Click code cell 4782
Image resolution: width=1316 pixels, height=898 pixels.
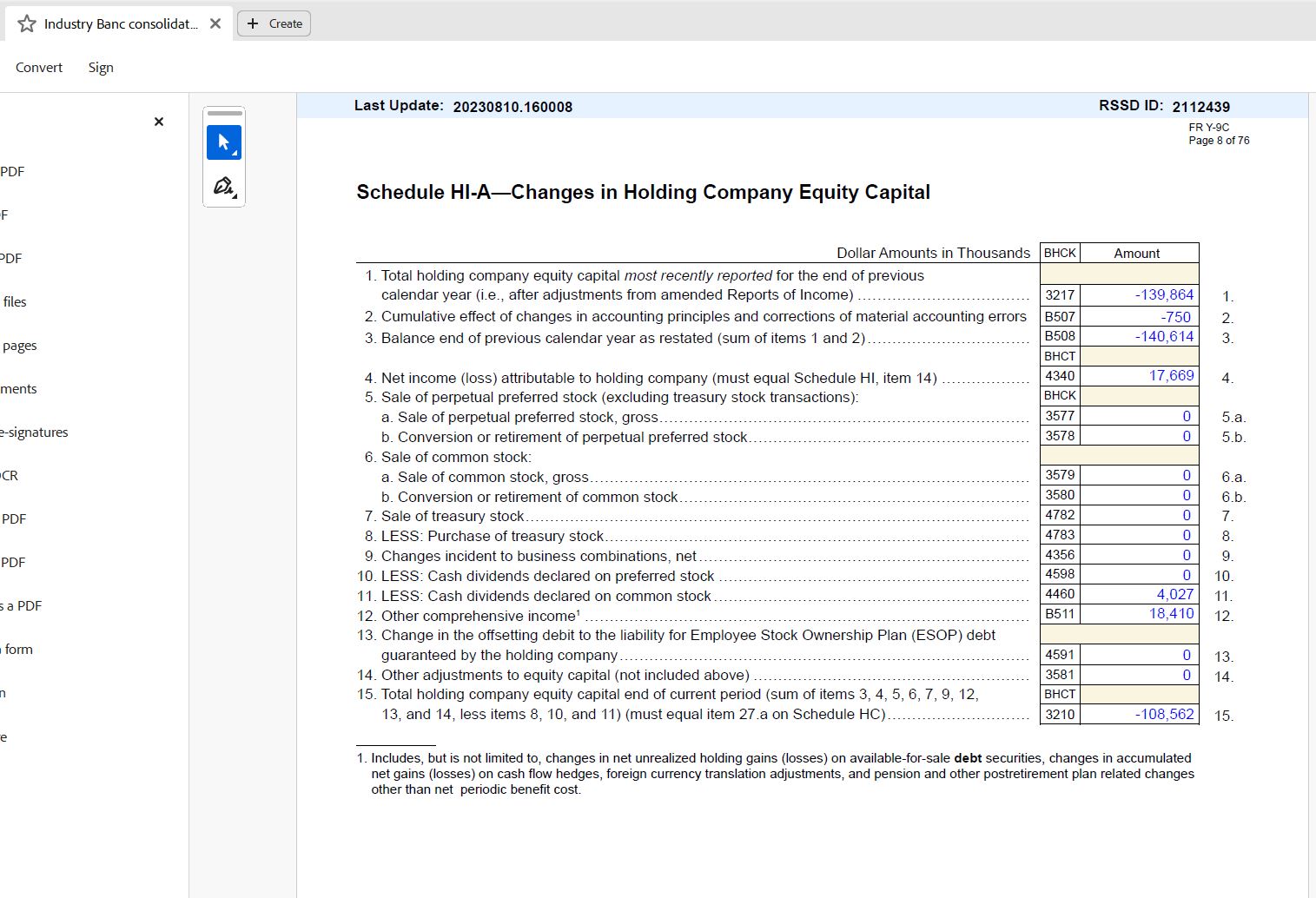(x=1060, y=515)
